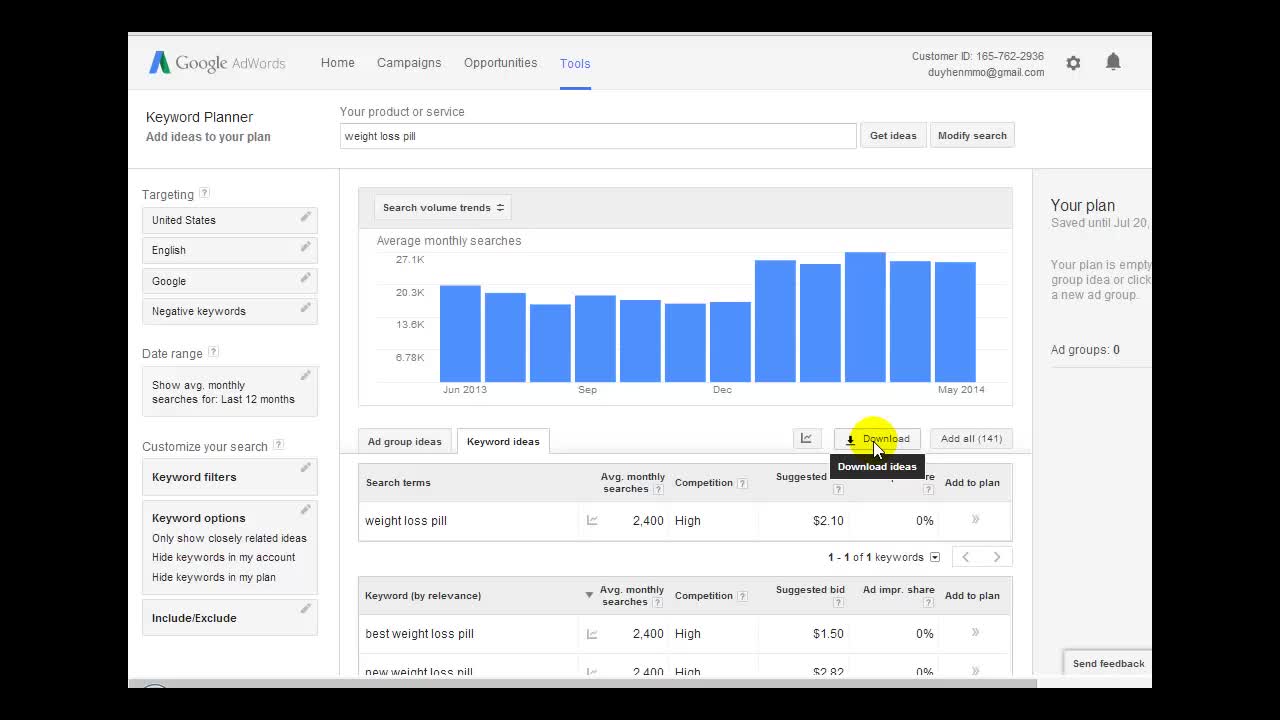Open Competition help in search terms table

tap(742, 483)
